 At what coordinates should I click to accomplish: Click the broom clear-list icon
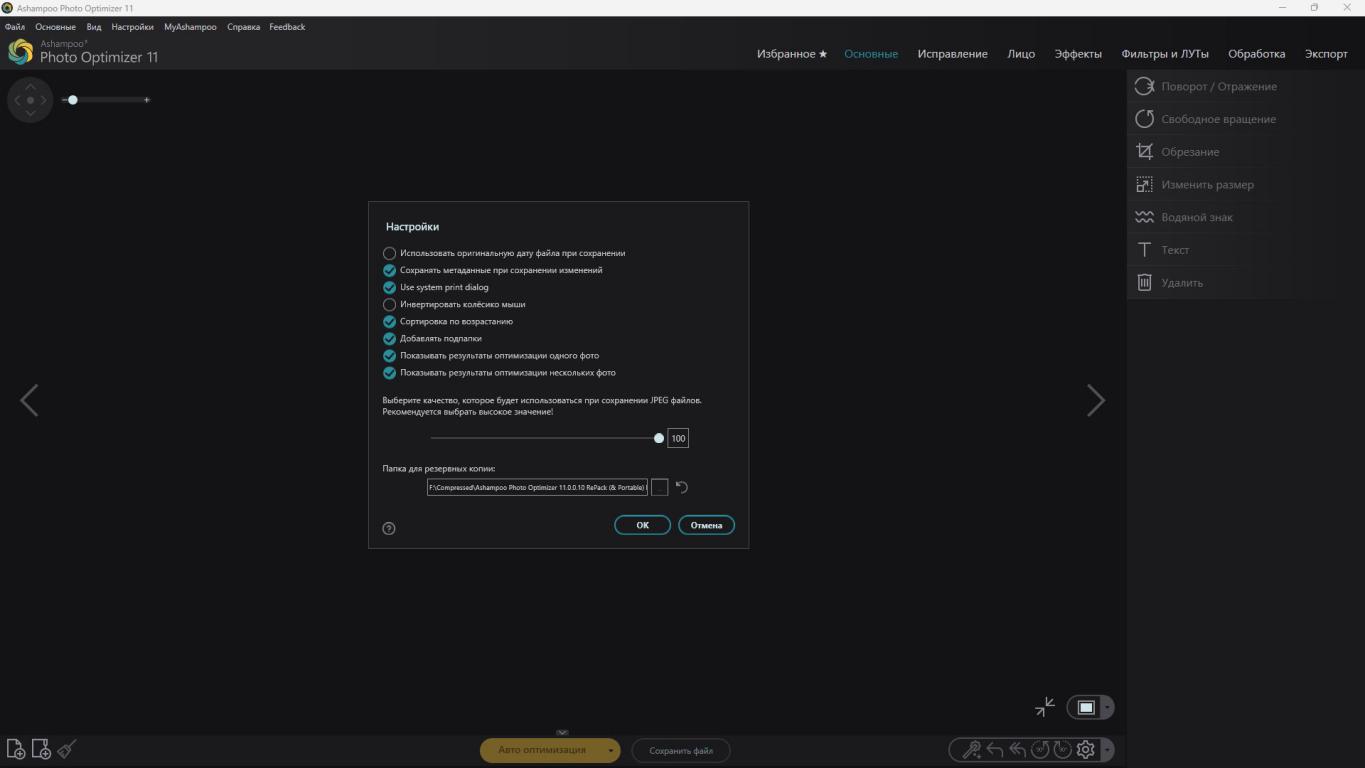click(67, 749)
